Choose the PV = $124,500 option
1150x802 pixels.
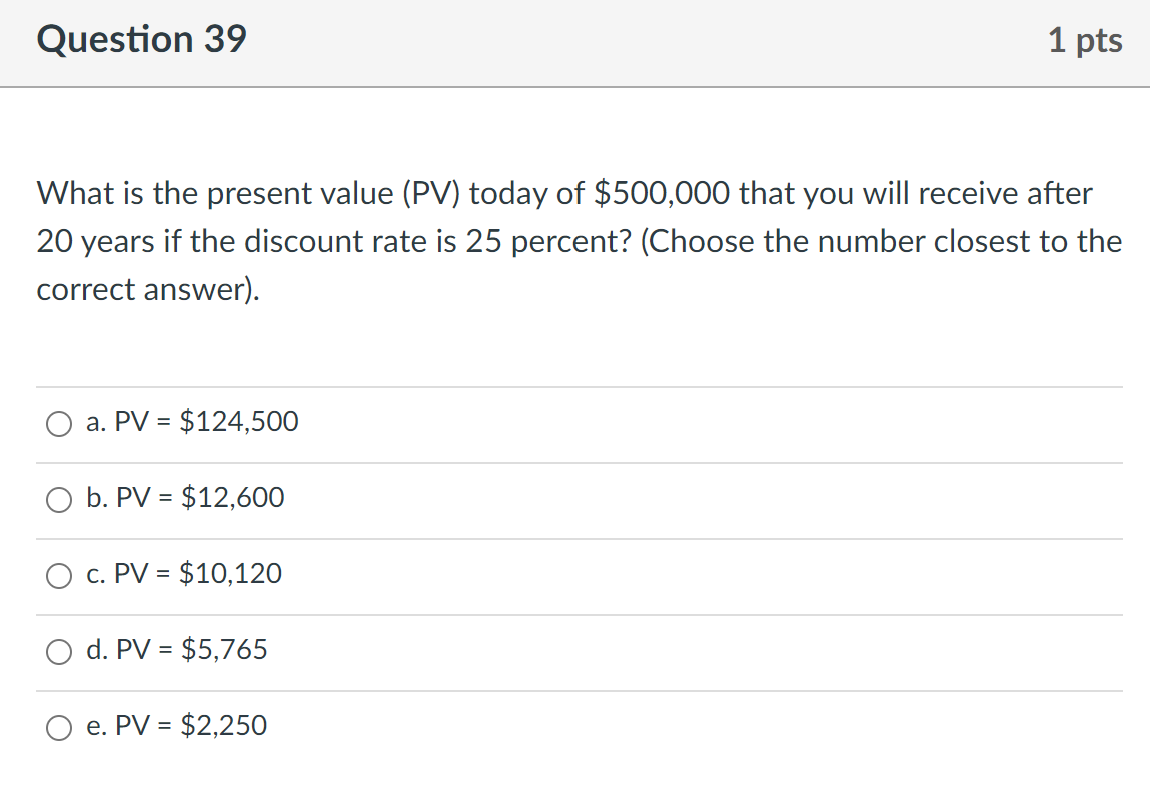[193, 422]
